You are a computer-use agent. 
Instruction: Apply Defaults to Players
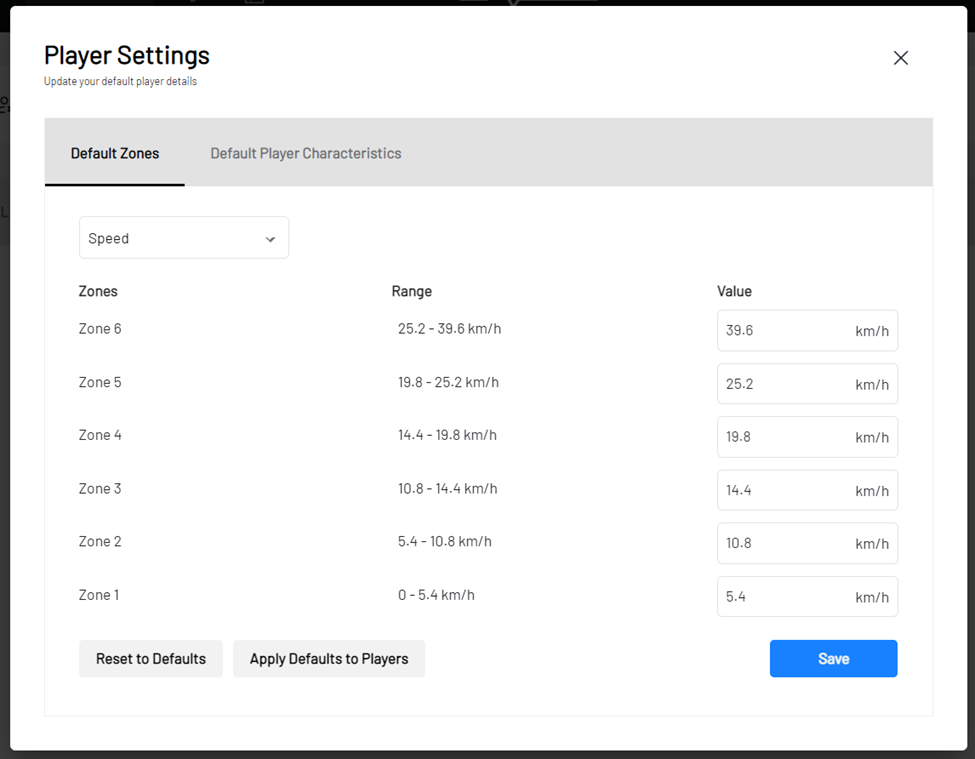329,659
